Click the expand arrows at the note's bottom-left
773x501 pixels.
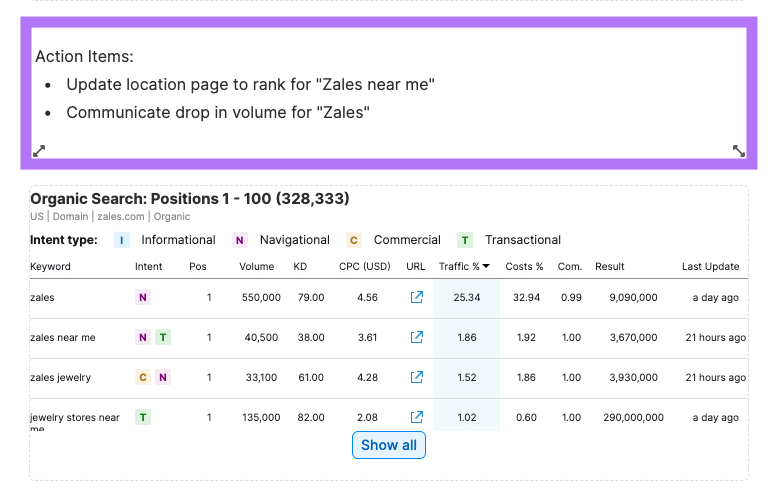(39, 151)
